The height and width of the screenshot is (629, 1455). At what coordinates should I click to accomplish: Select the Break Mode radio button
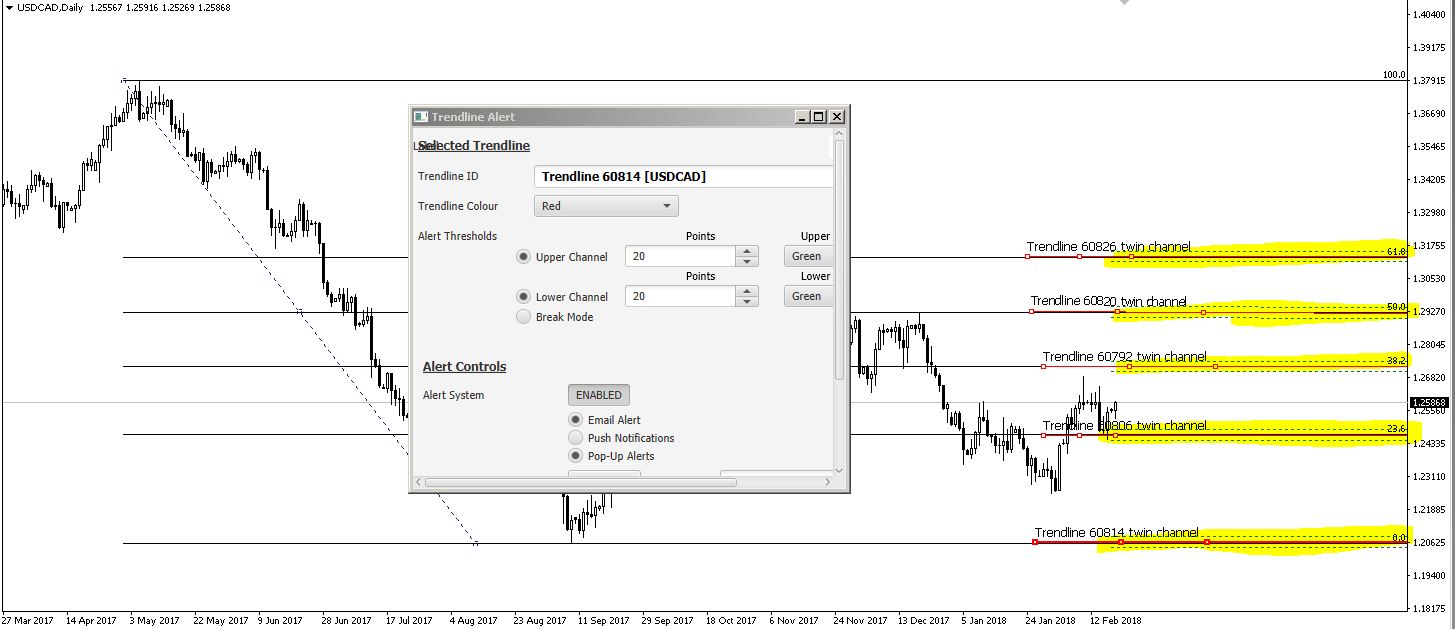[x=523, y=317]
